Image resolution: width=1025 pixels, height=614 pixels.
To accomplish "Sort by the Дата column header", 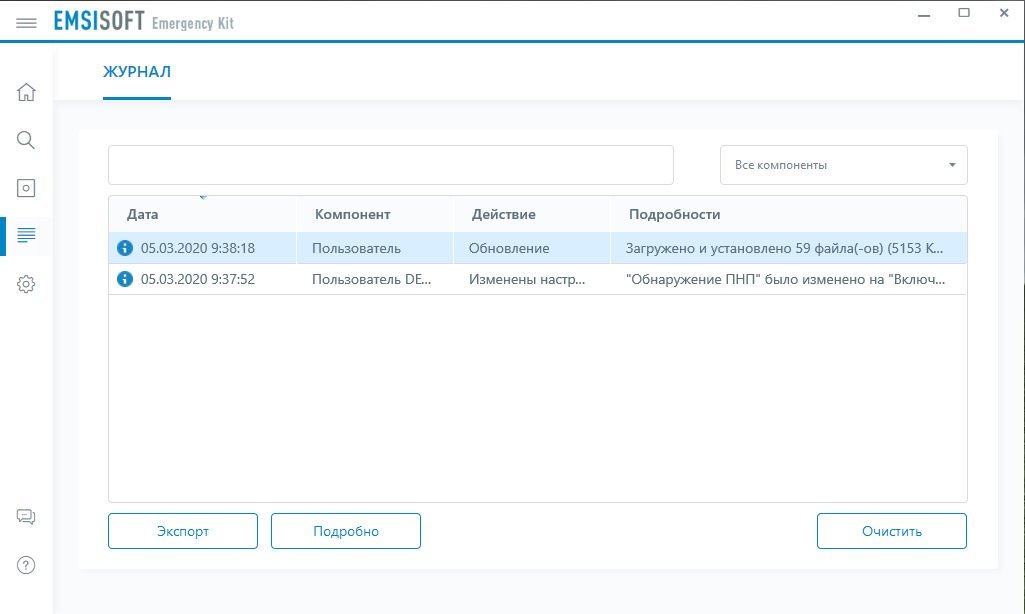I will [143, 214].
